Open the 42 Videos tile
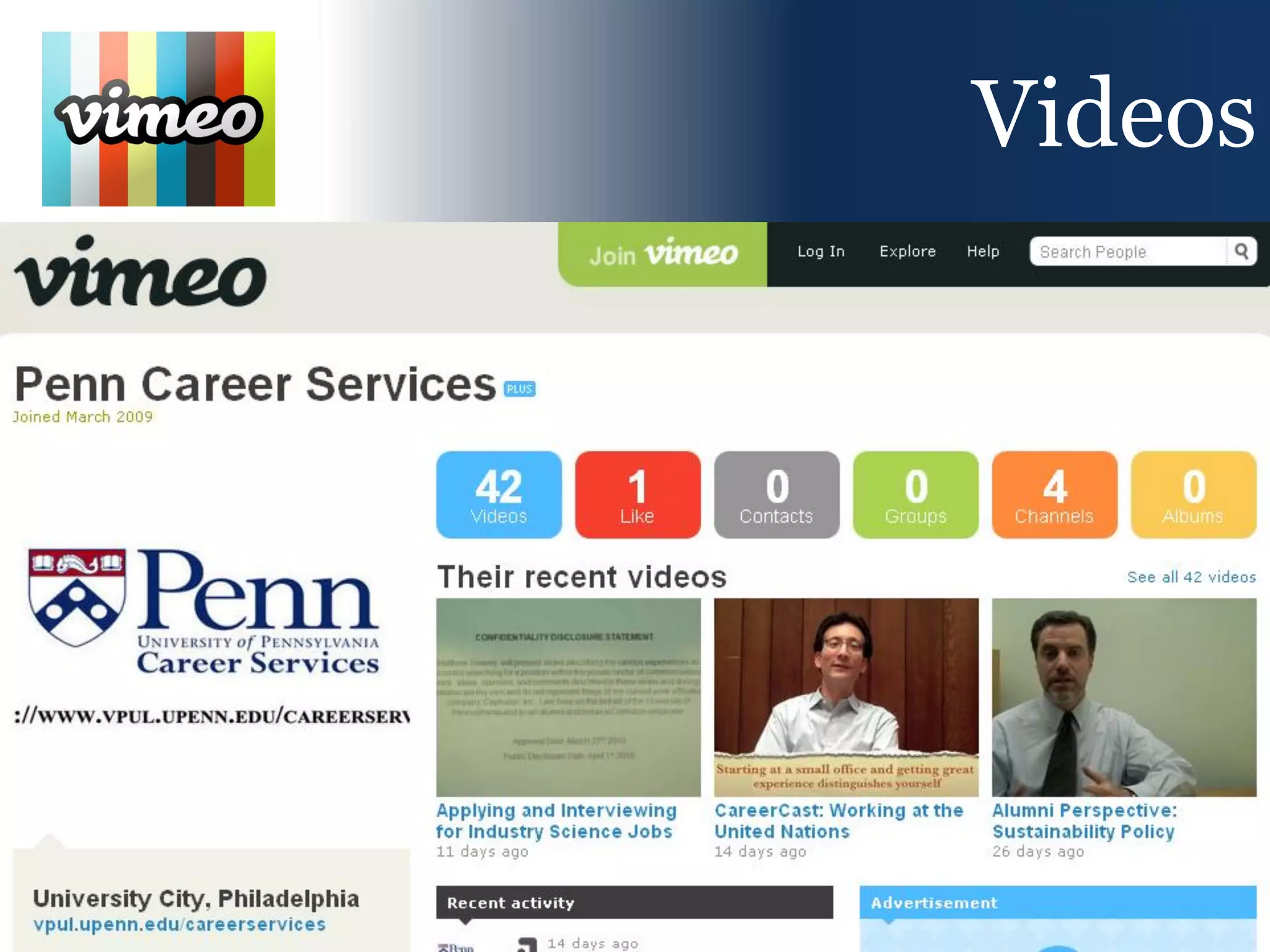The width and height of the screenshot is (1270, 952). (x=499, y=495)
